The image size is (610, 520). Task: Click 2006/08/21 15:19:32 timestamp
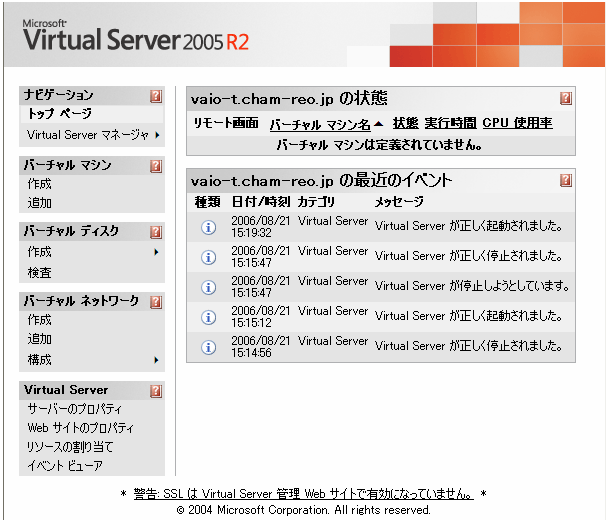(261, 227)
